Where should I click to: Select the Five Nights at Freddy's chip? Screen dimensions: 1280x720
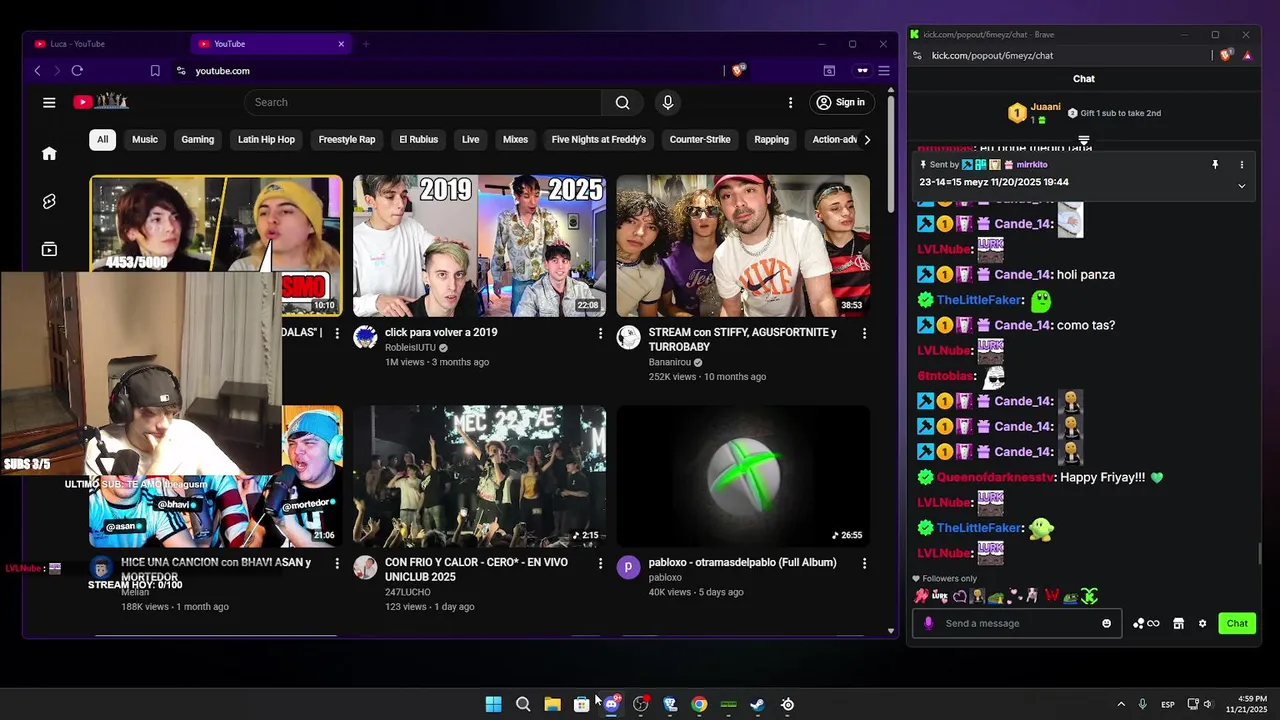click(x=599, y=140)
